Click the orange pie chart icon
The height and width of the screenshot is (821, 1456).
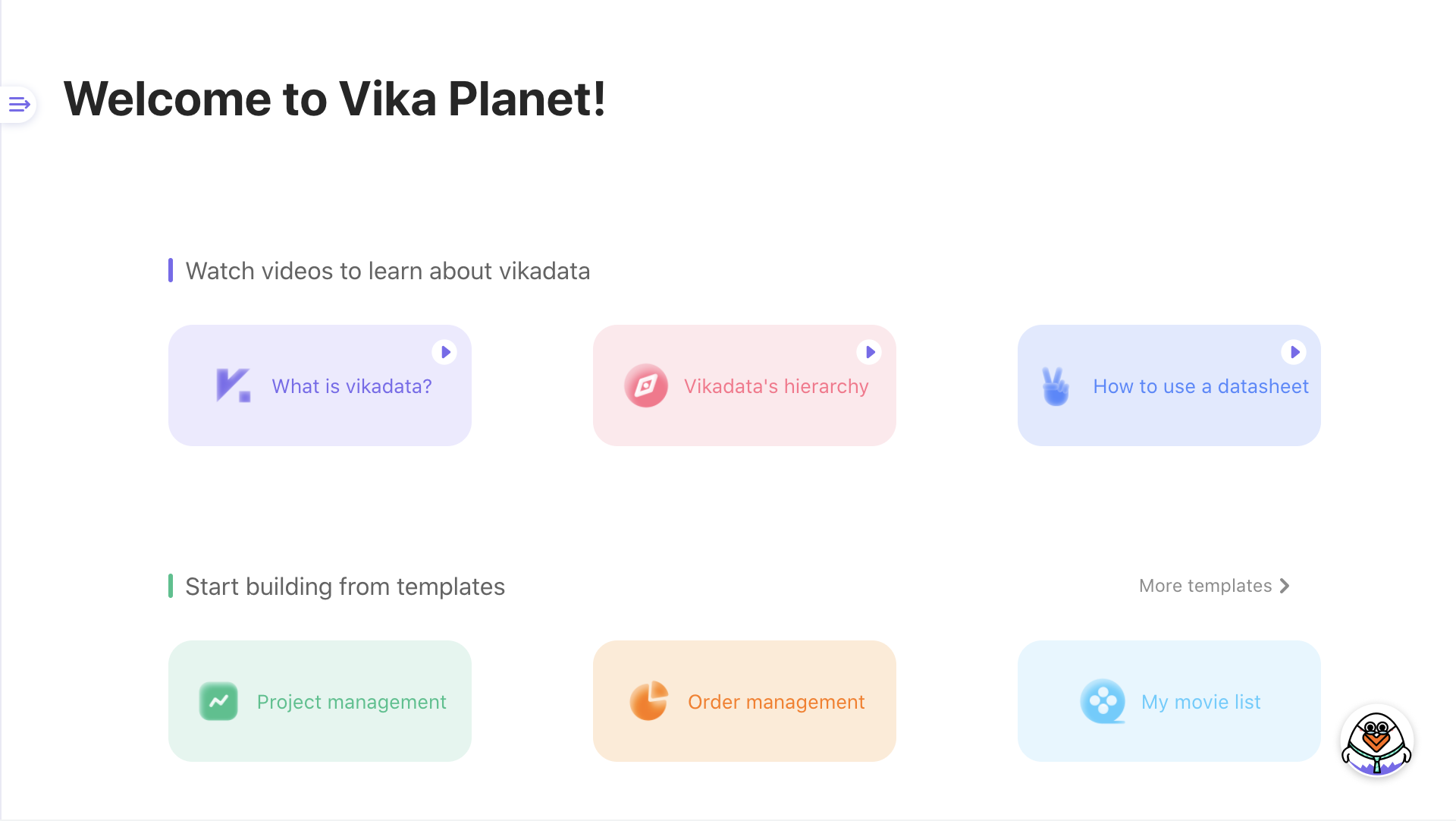[649, 701]
